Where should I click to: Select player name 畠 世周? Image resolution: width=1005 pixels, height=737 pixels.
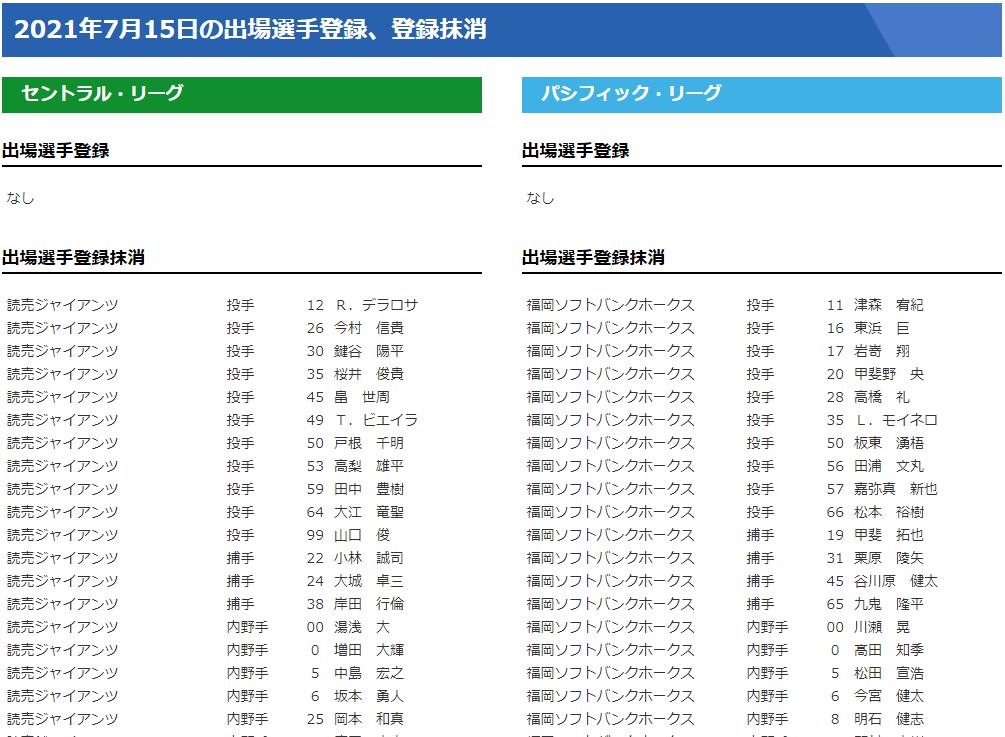coord(362,397)
